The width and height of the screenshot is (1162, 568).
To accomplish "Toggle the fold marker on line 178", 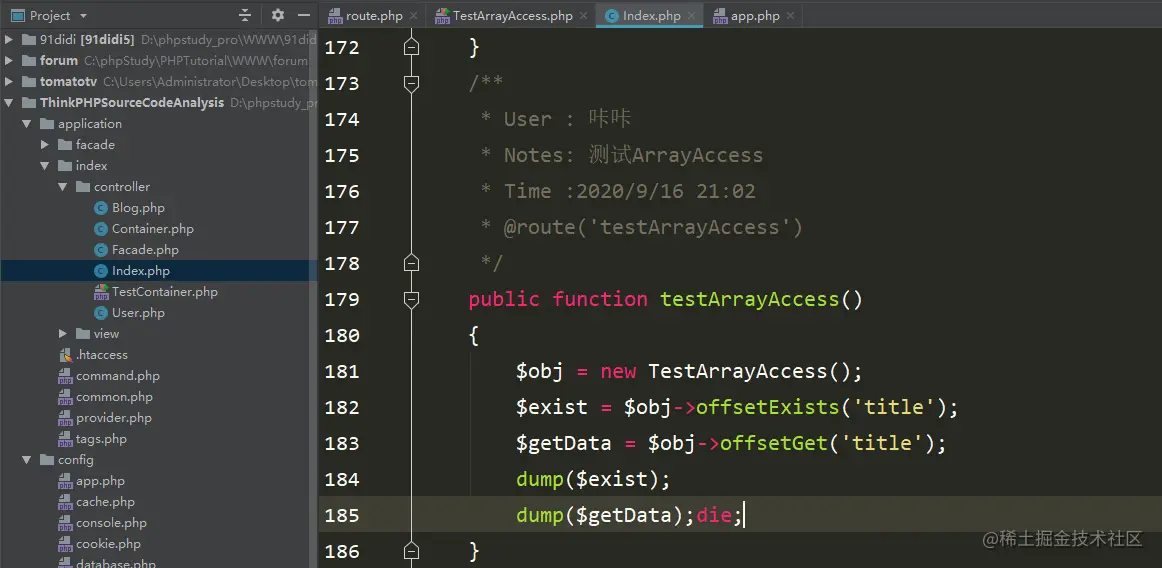I will (x=411, y=263).
